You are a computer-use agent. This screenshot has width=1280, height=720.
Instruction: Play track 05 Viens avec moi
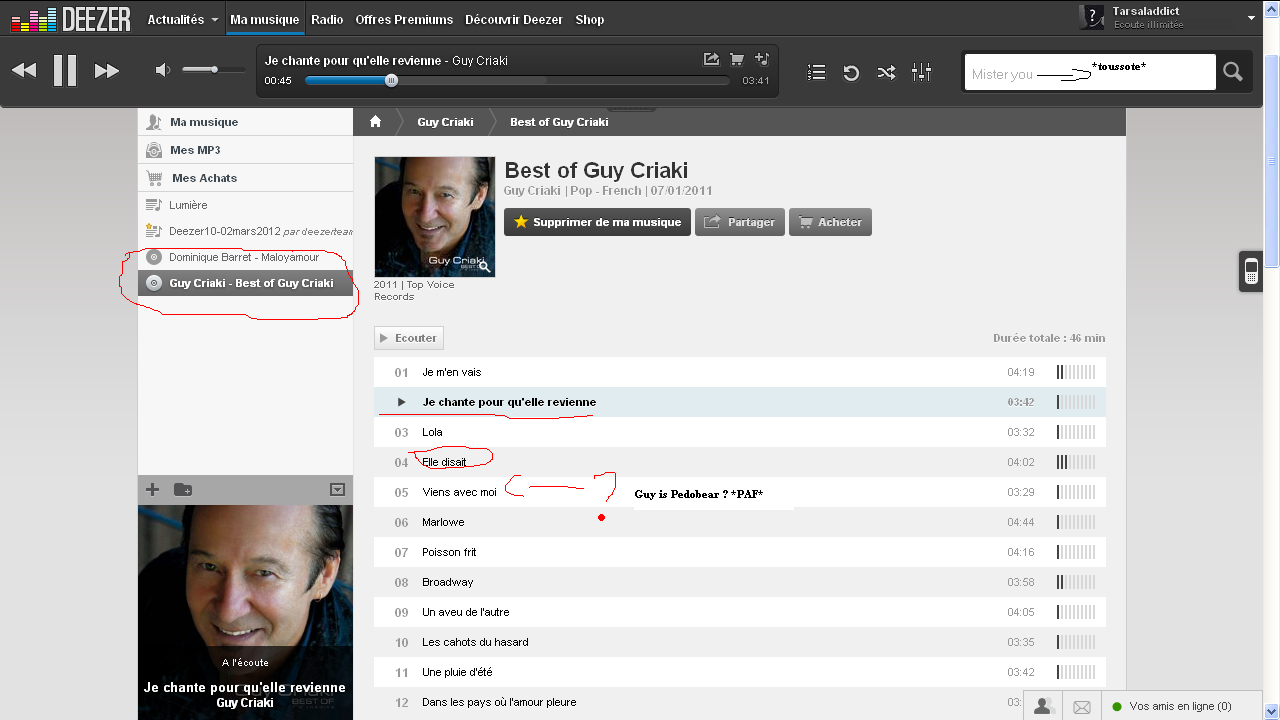click(740, 492)
